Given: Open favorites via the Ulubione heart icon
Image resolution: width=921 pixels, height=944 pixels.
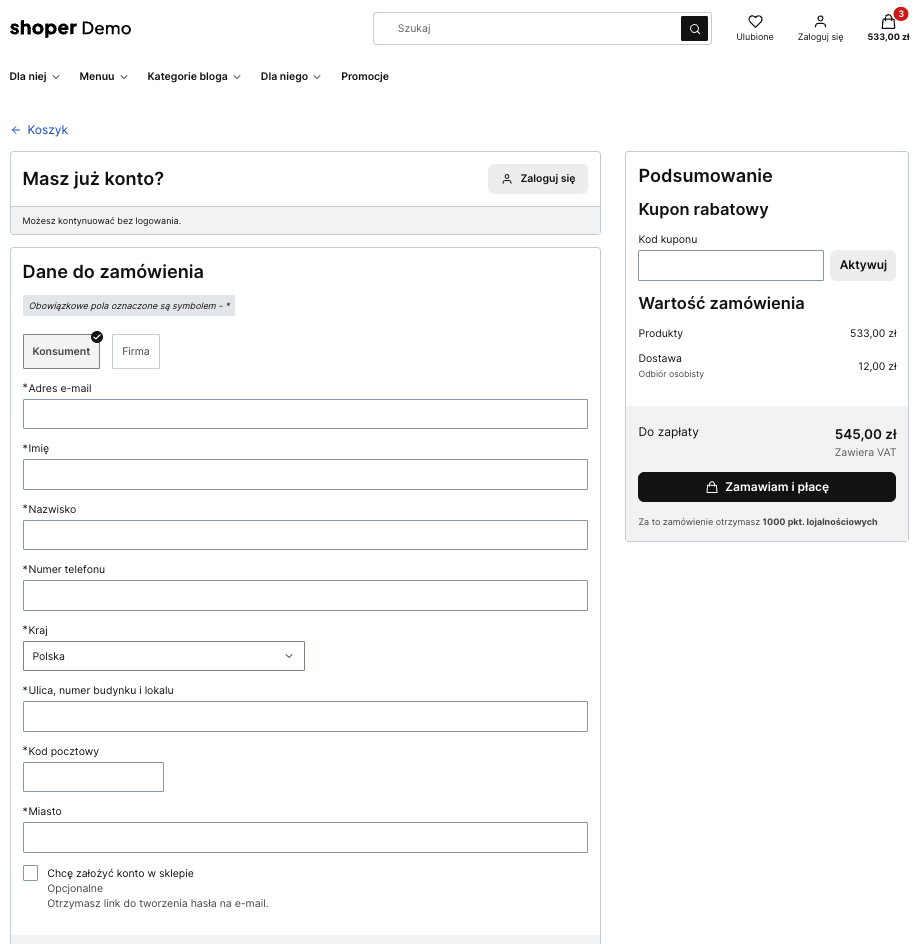Looking at the screenshot, I should click(755, 22).
